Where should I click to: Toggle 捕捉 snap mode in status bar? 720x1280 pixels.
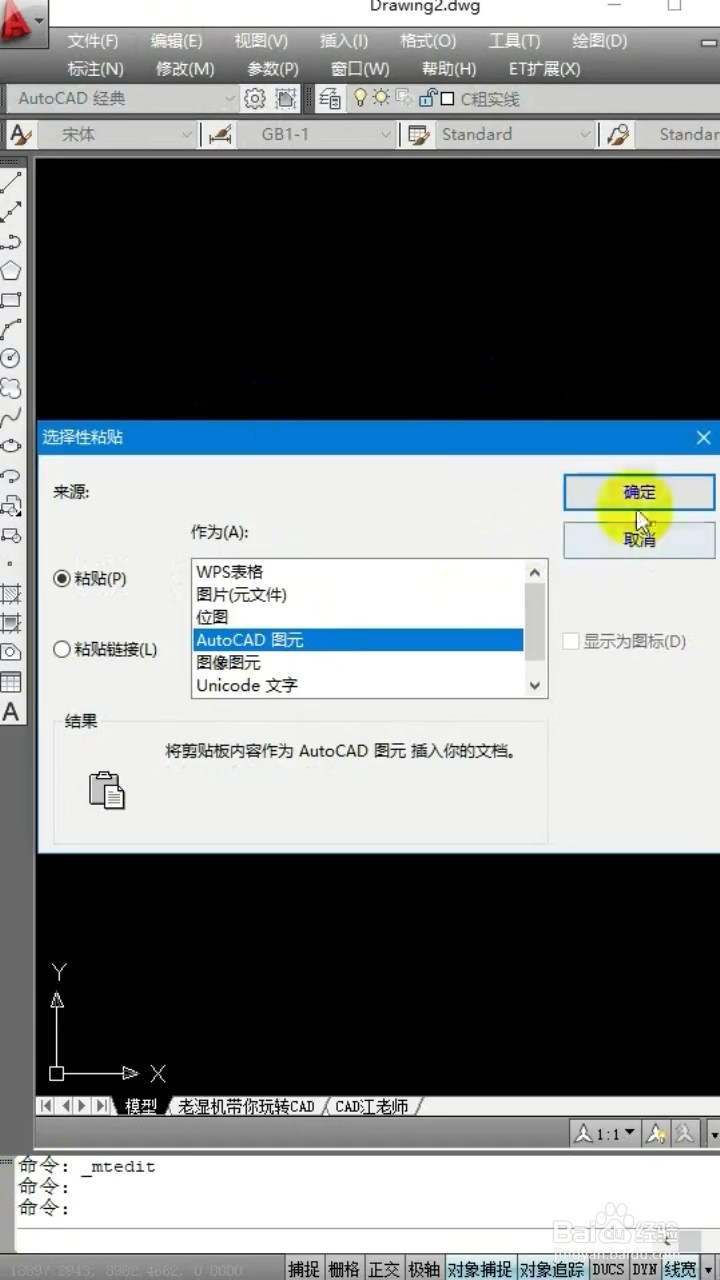[x=305, y=1268]
